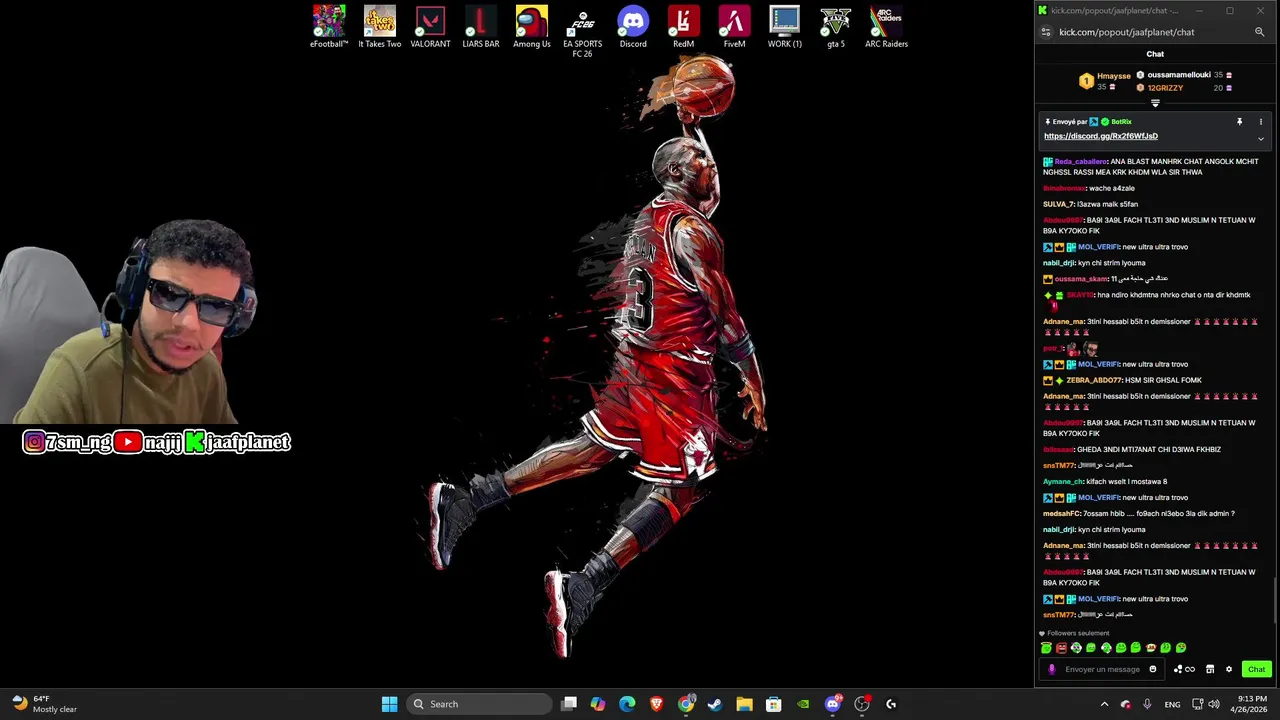The height and width of the screenshot is (720, 1280).
Task: Click the taskbar Search box
Action: [x=481, y=704]
